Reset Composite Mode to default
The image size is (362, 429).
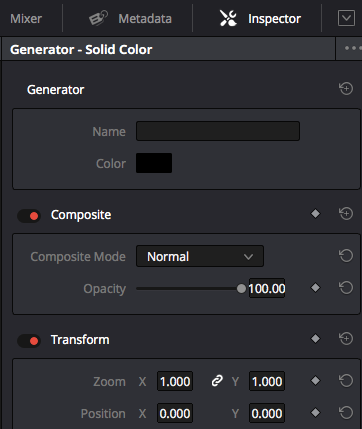coord(346,256)
